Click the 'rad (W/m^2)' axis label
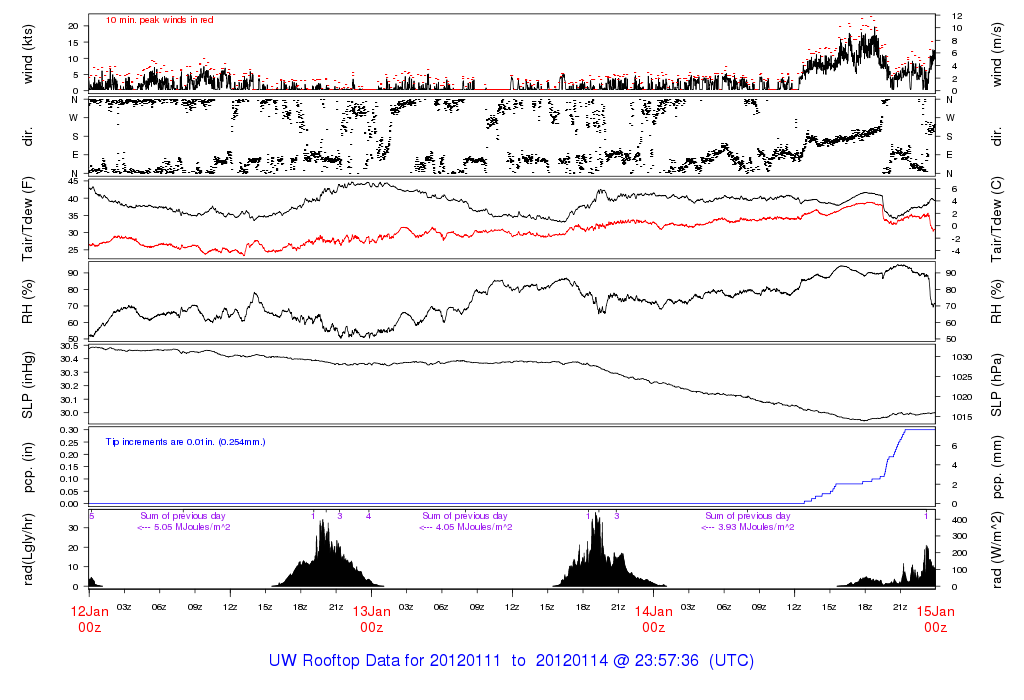The width and height of the screenshot is (1024, 700). point(996,549)
